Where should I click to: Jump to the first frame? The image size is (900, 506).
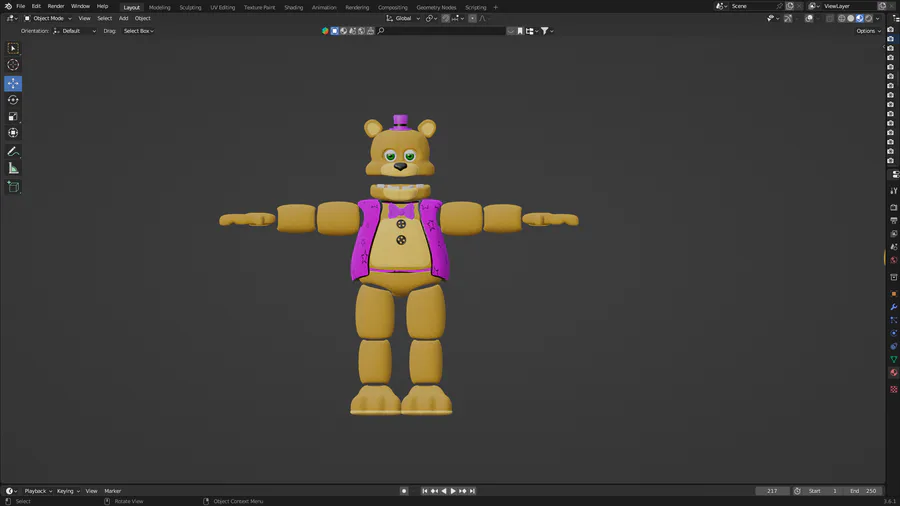point(425,491)
